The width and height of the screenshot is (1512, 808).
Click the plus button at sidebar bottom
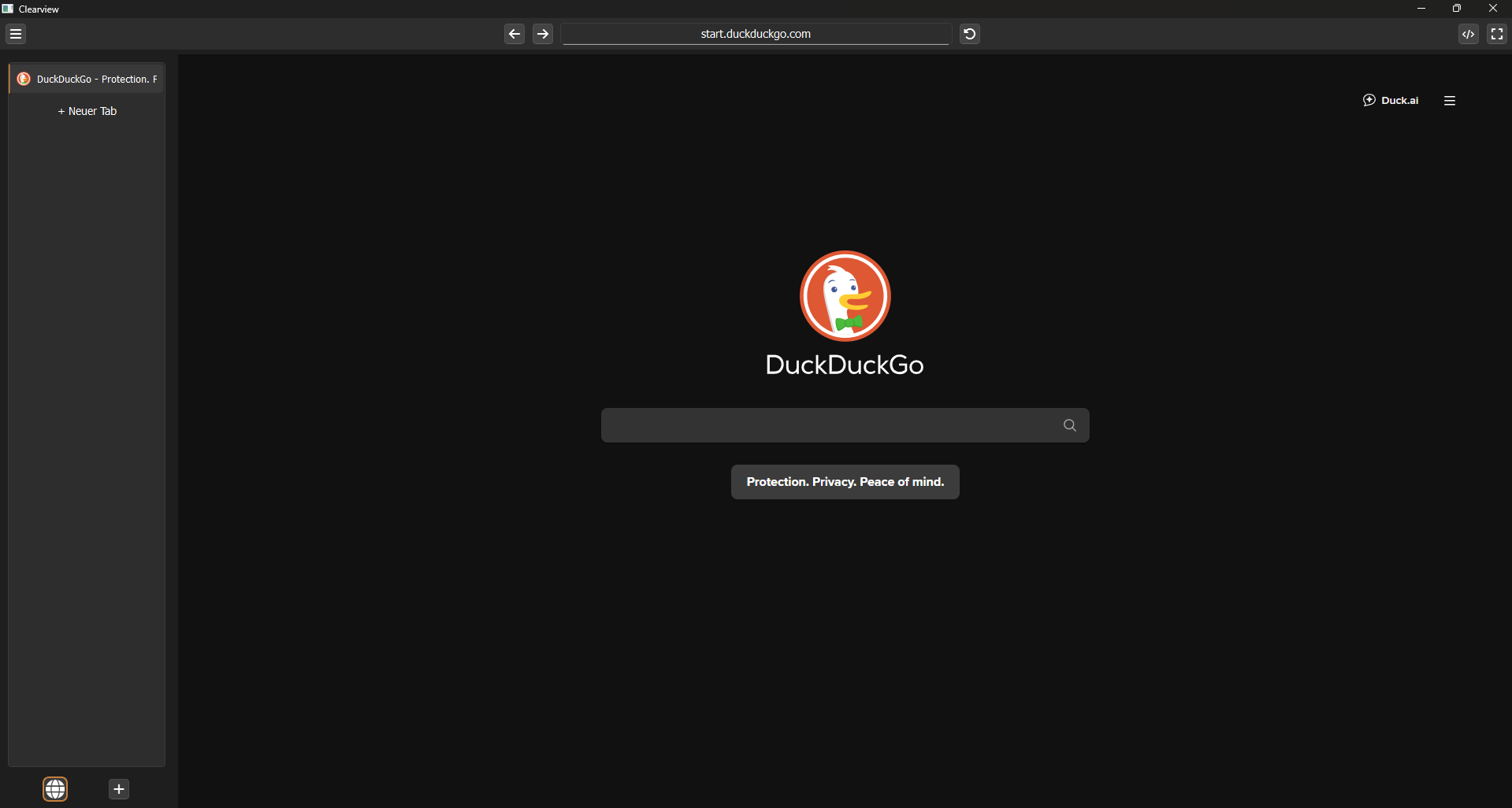(x=119, y=789)
